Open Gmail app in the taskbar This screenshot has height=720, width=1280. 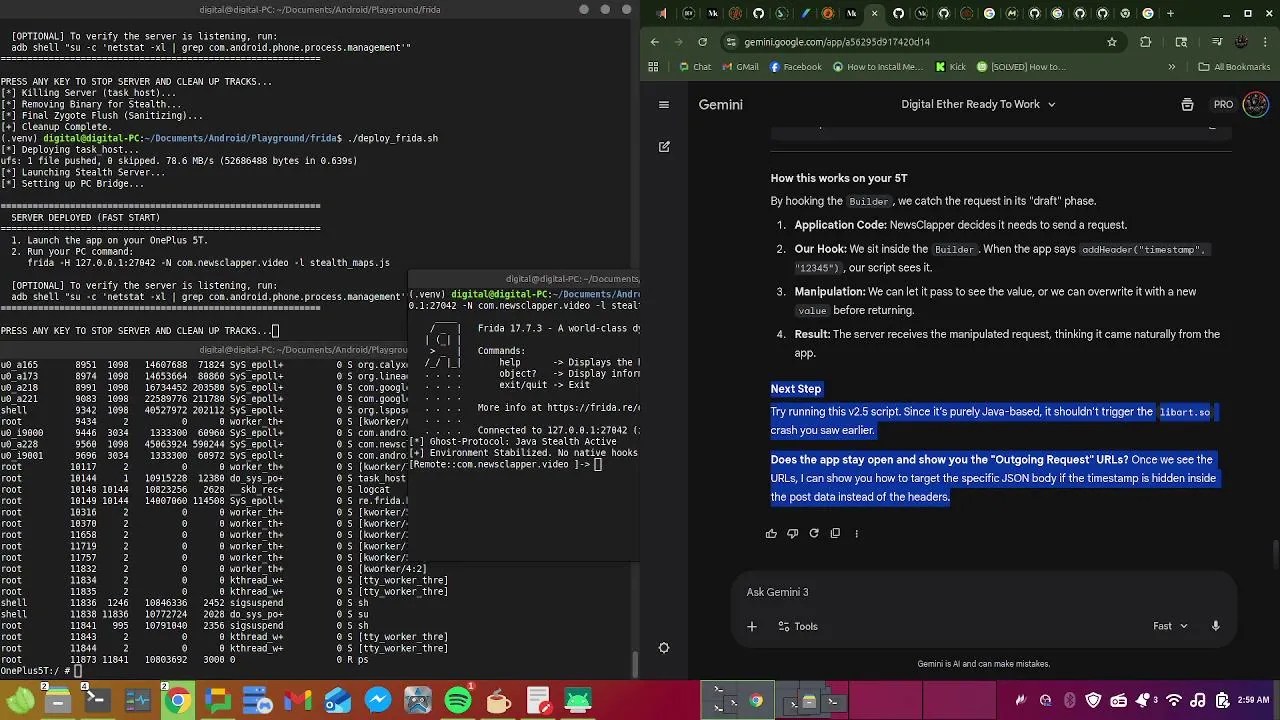[298, 700]
